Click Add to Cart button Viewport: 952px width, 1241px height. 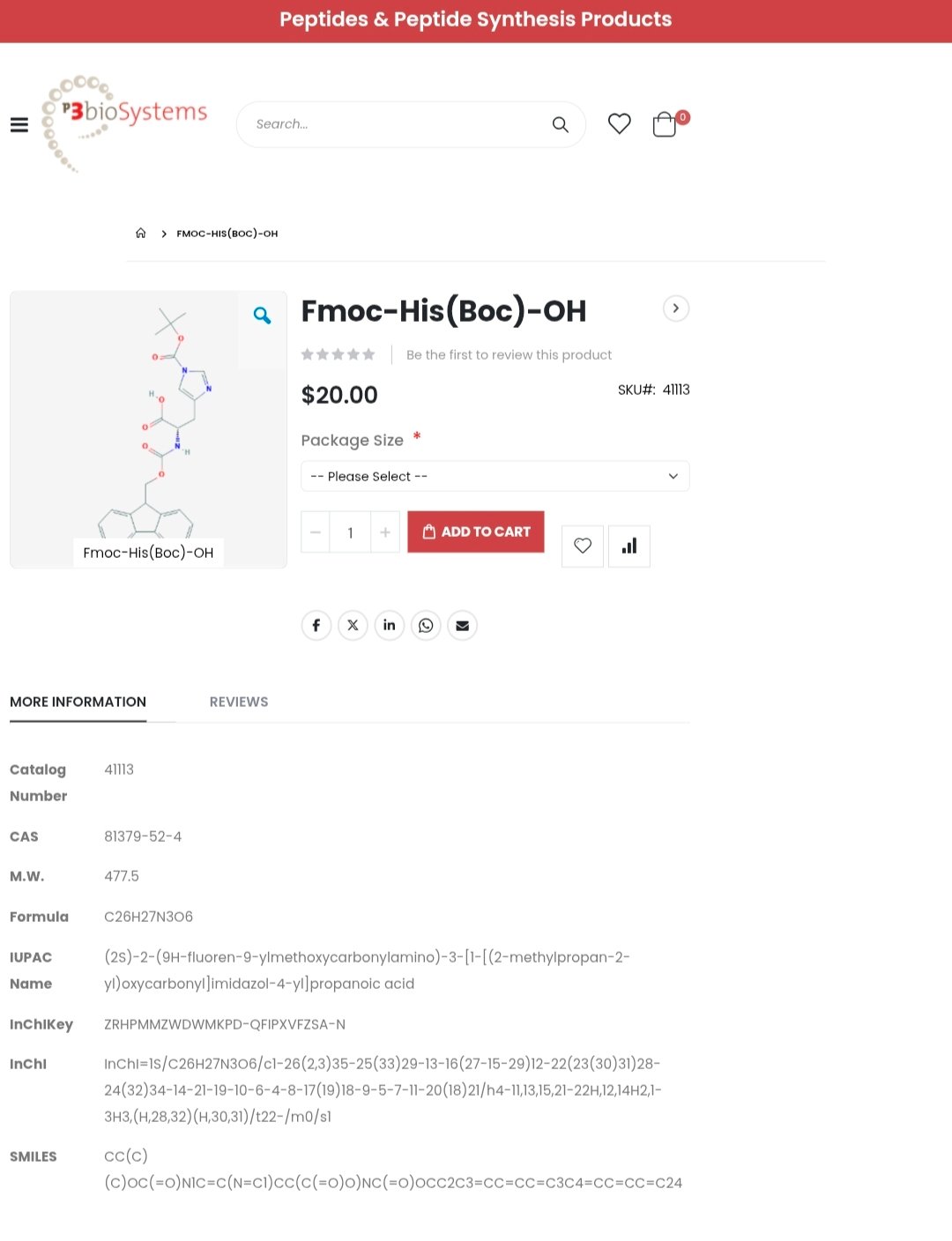point(476,532)
